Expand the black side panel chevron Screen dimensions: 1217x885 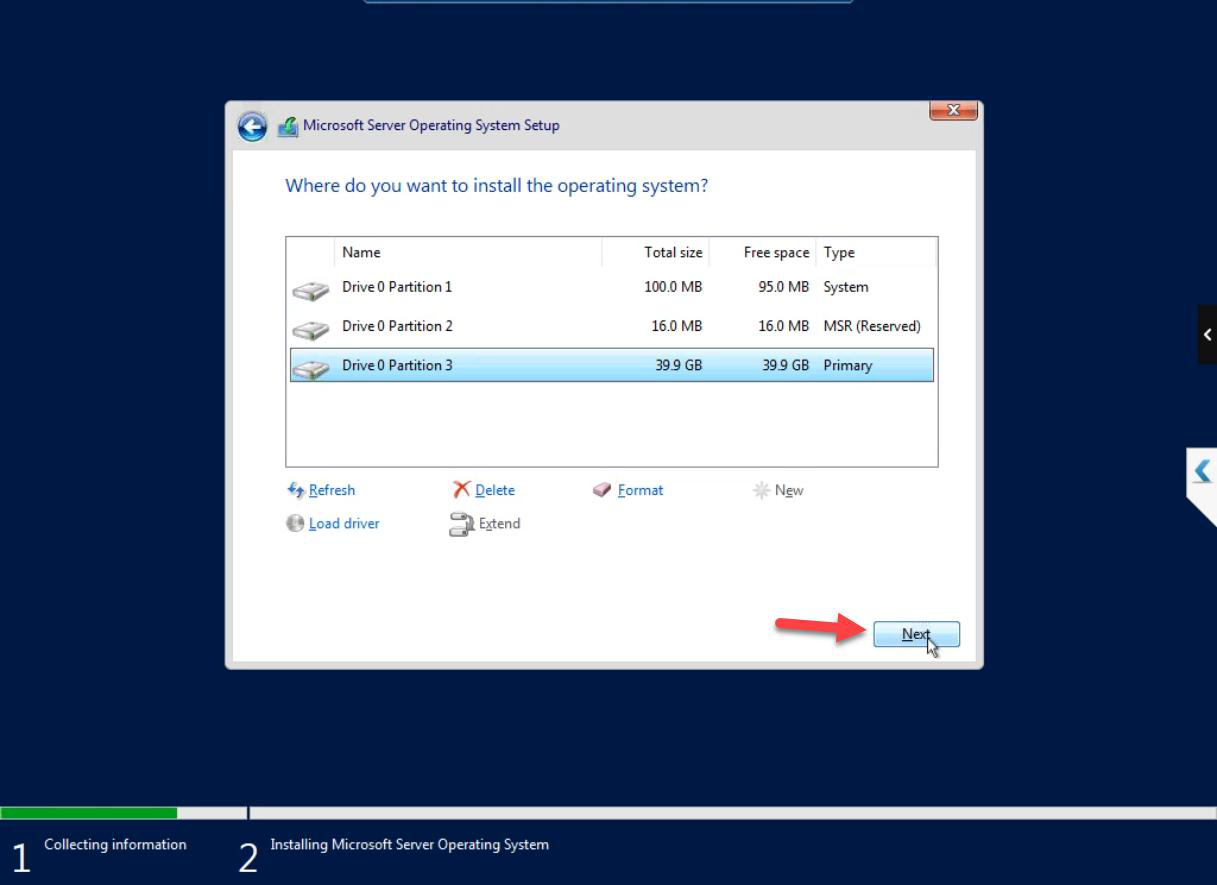pos(1207,335)
